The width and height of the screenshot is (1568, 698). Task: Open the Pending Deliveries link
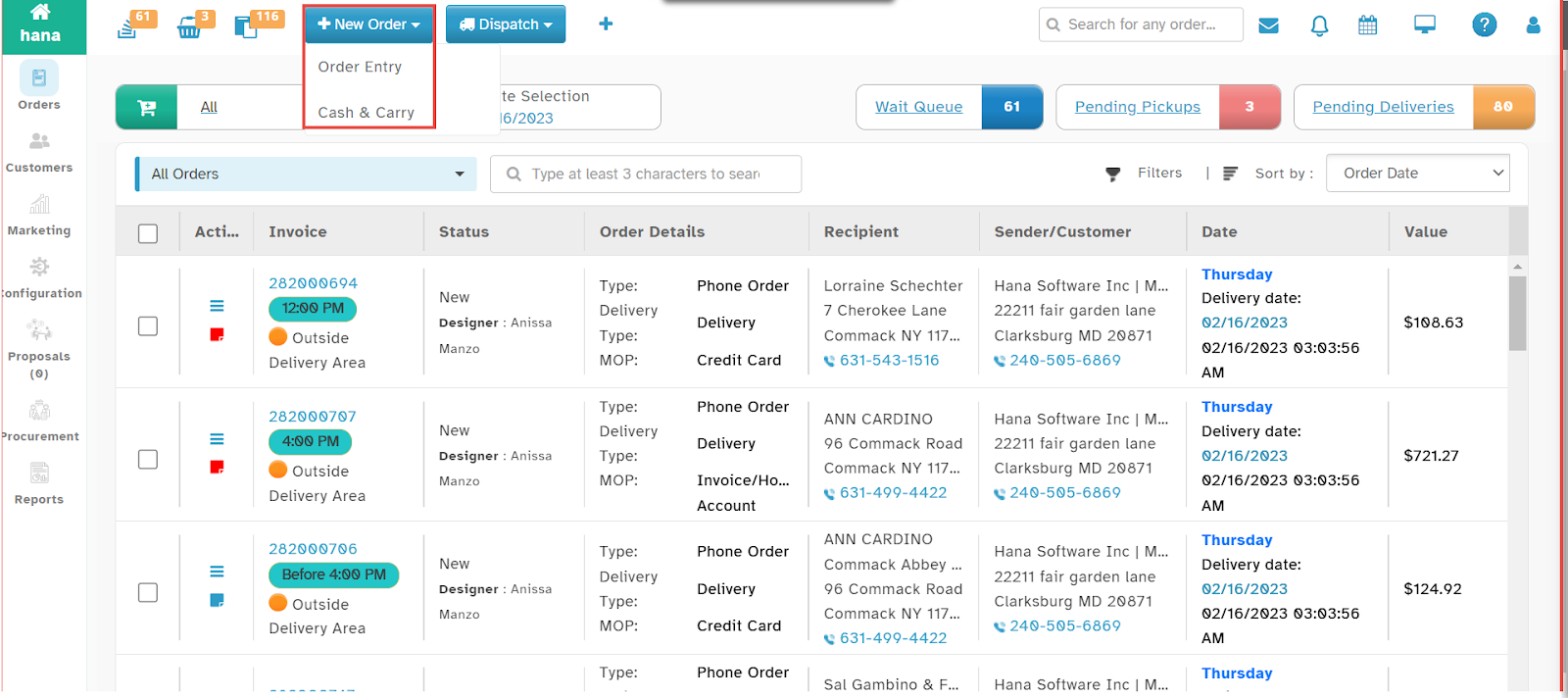click(1383, 107)
